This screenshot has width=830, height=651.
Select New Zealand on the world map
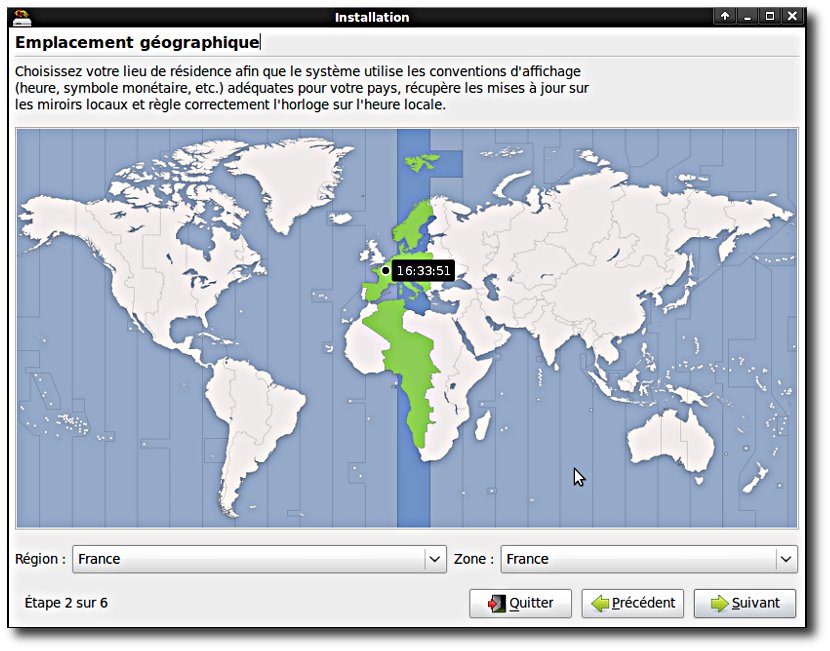756,478
